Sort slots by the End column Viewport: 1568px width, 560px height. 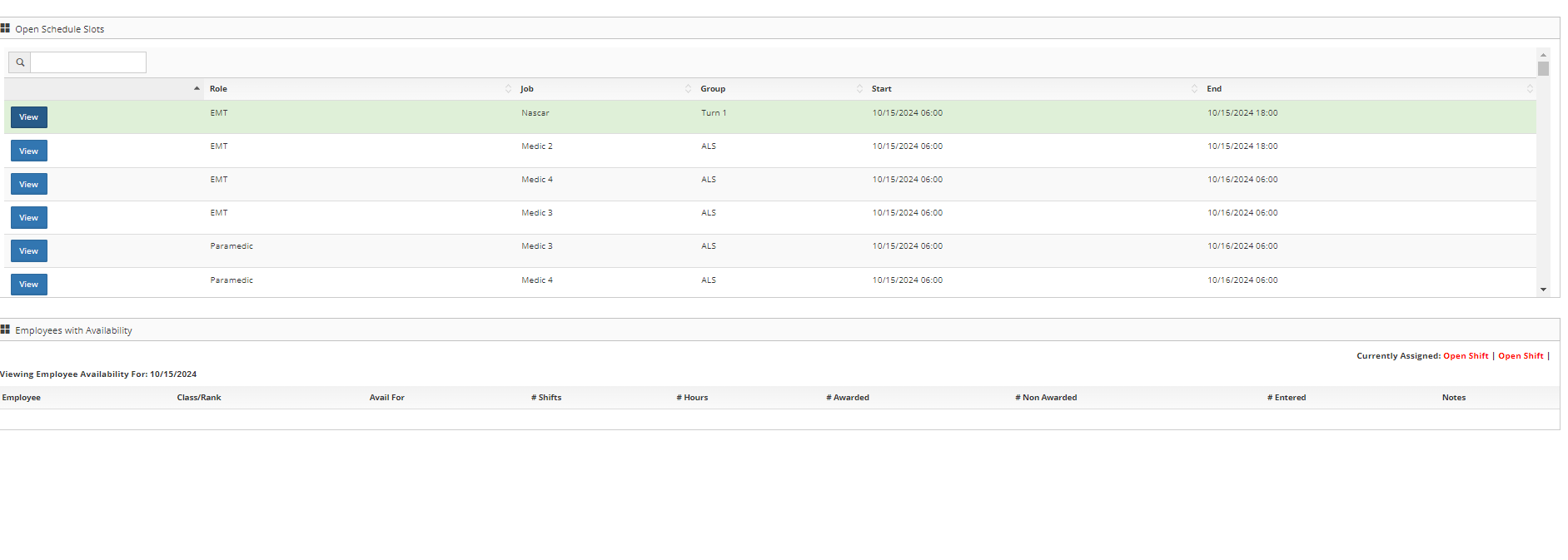pos(1214,89)
